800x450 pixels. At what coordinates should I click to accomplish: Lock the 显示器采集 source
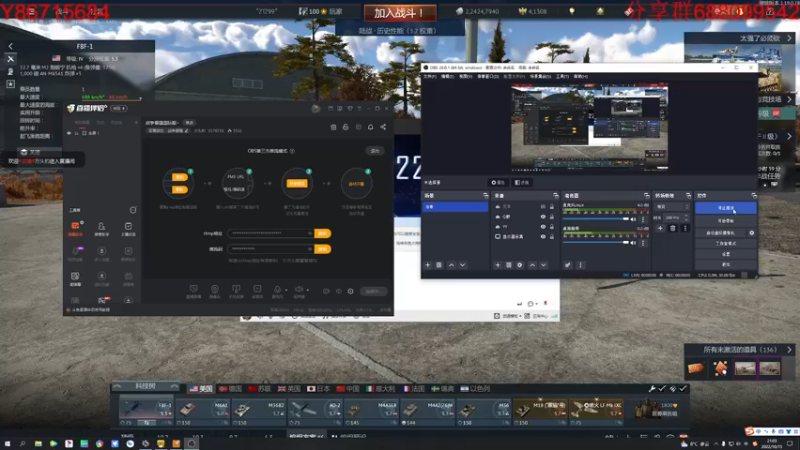[x=552, y=237]
